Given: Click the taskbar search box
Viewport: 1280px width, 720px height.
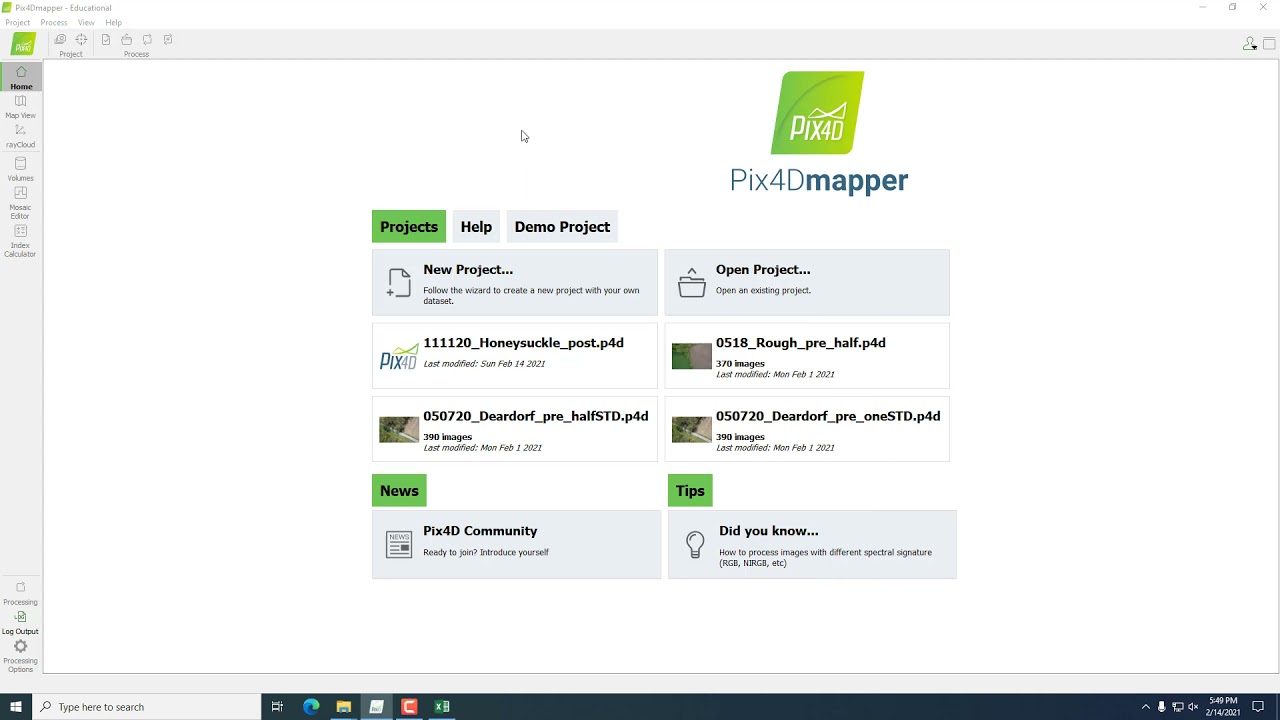Looking at the screenshot, I should 147,707.
